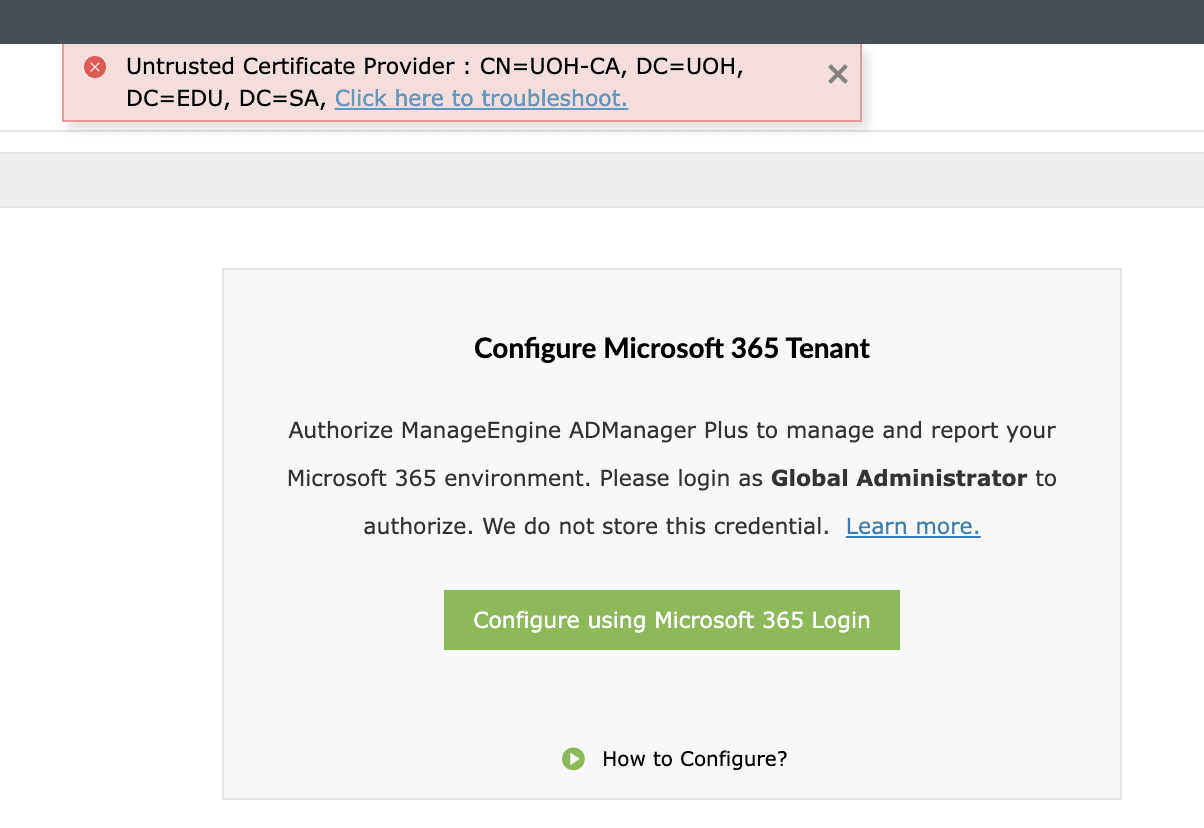The image size is (1204, 828).
Task: Open the How to Configure tutorial
Action: pos(694,759)
